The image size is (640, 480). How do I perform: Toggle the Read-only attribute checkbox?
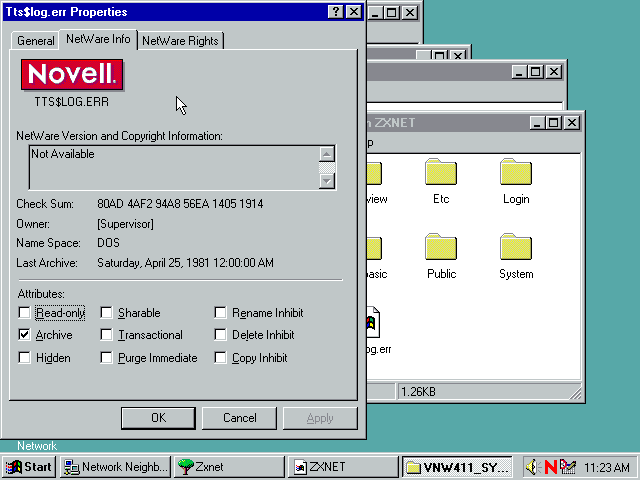click(24, 313)
